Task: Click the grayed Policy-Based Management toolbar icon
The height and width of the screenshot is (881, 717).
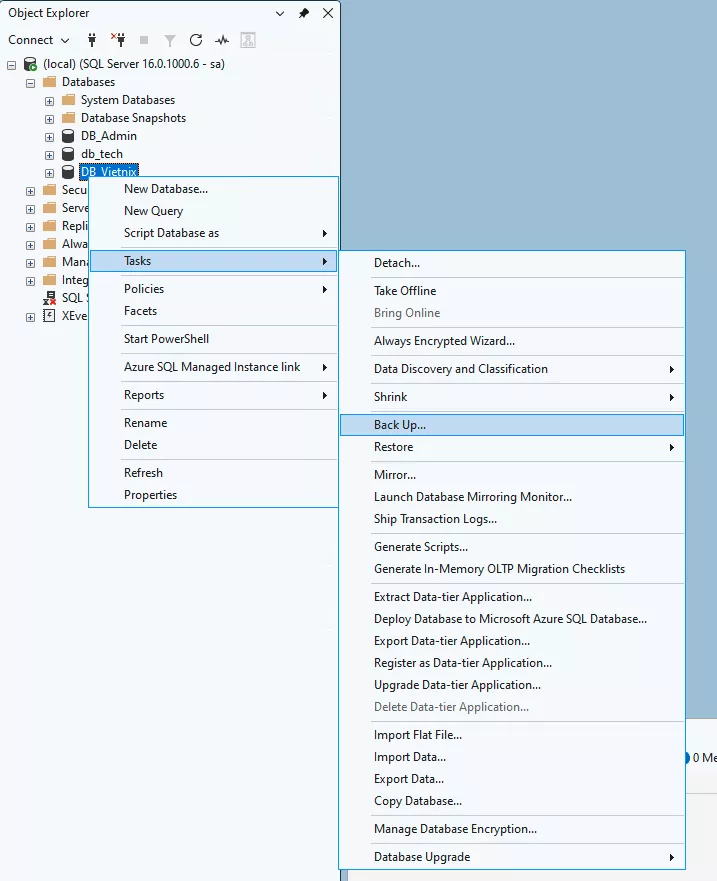Action: tap(248, 40)
